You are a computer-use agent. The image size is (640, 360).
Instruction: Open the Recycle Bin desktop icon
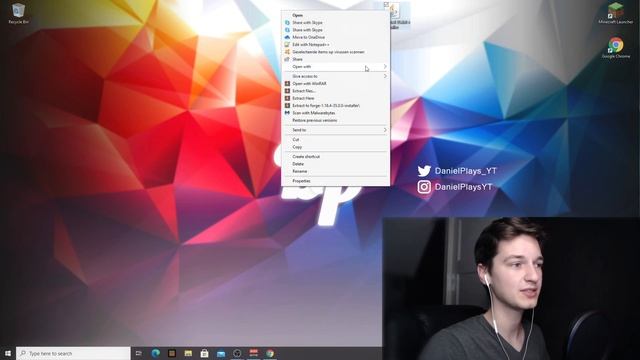[18, 13]
